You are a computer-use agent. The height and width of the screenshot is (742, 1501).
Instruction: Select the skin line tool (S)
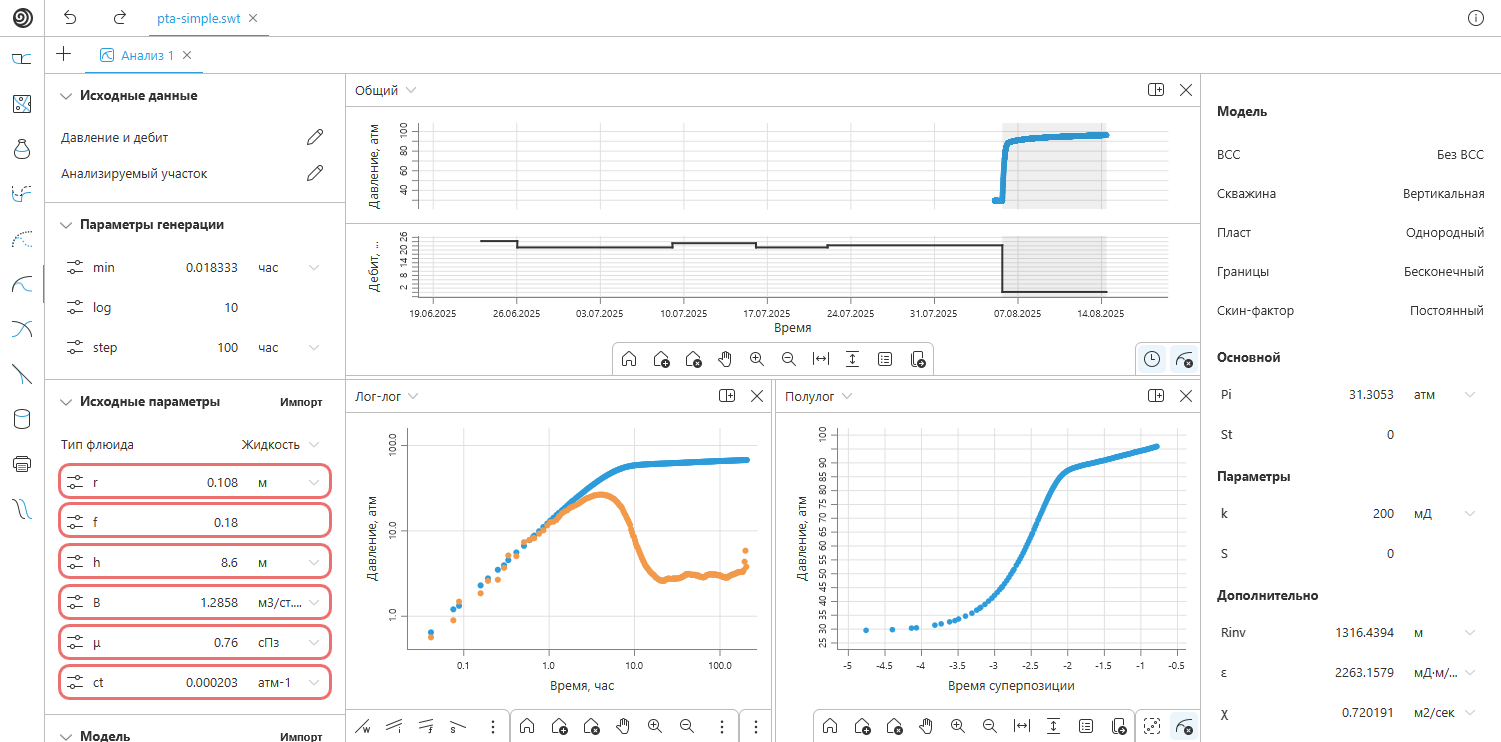pyautogui.click(x=458, y=726)
